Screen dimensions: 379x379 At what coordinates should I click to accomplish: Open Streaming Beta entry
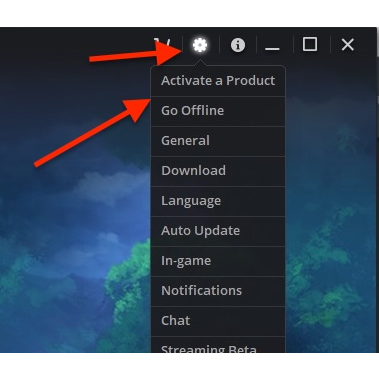218,345
